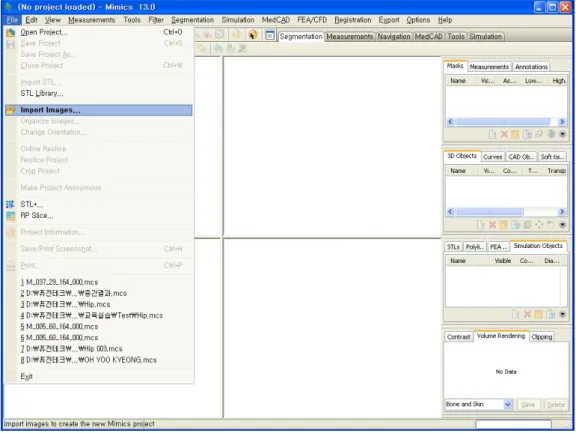Expand the Simulation Objects panel options arrow

click(x=562, y=314)
